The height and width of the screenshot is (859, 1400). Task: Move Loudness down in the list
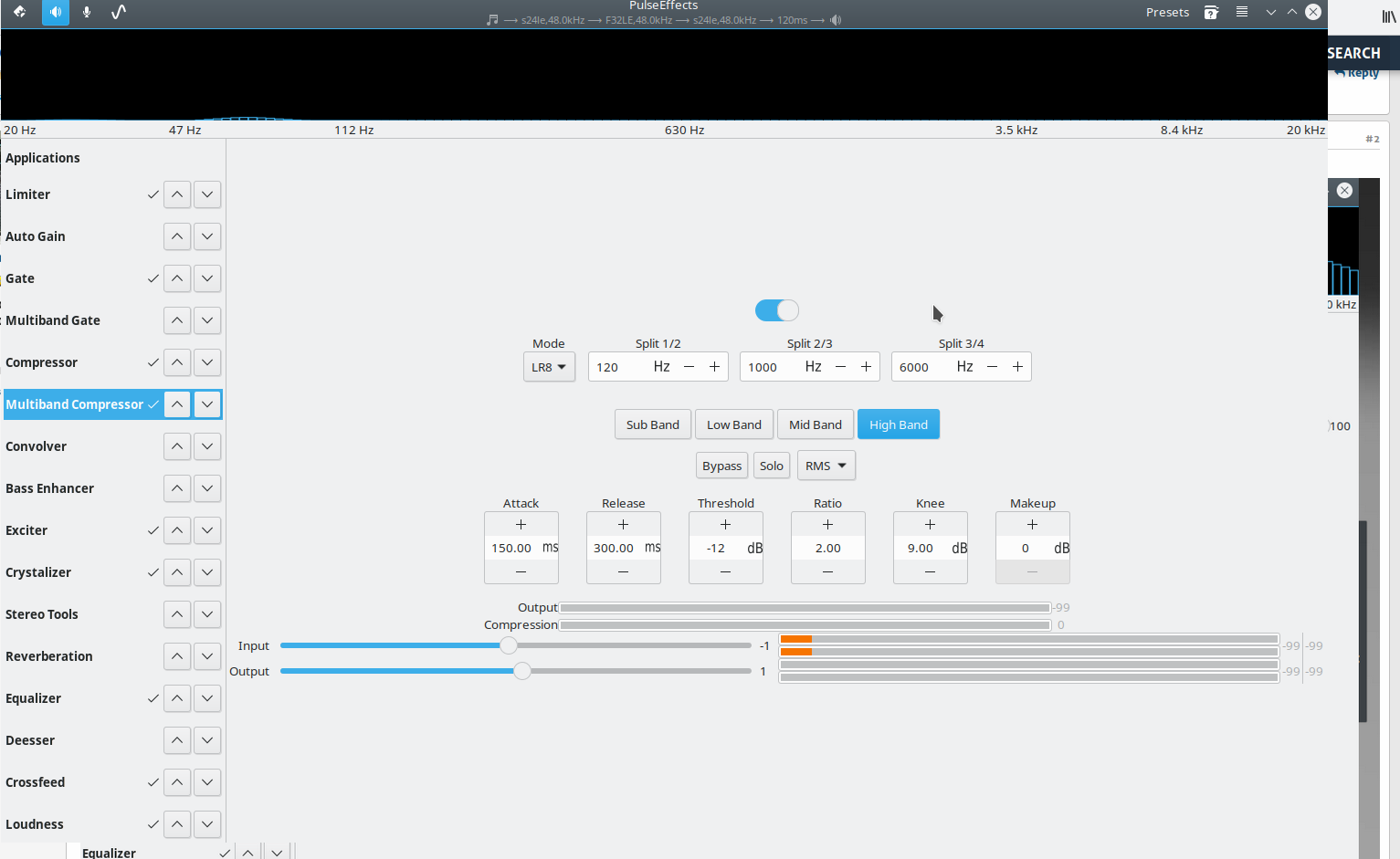point(207,824)
